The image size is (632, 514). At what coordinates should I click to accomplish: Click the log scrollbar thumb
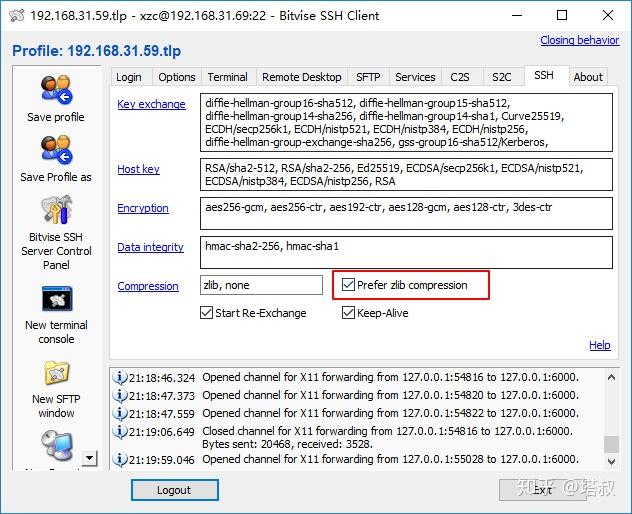pos(611,444)
